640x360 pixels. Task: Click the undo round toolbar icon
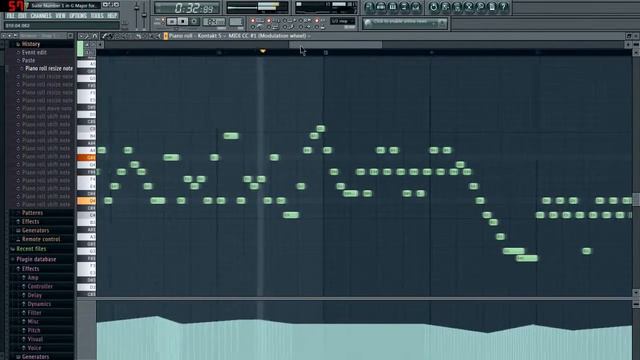click(x=433, y=7)
